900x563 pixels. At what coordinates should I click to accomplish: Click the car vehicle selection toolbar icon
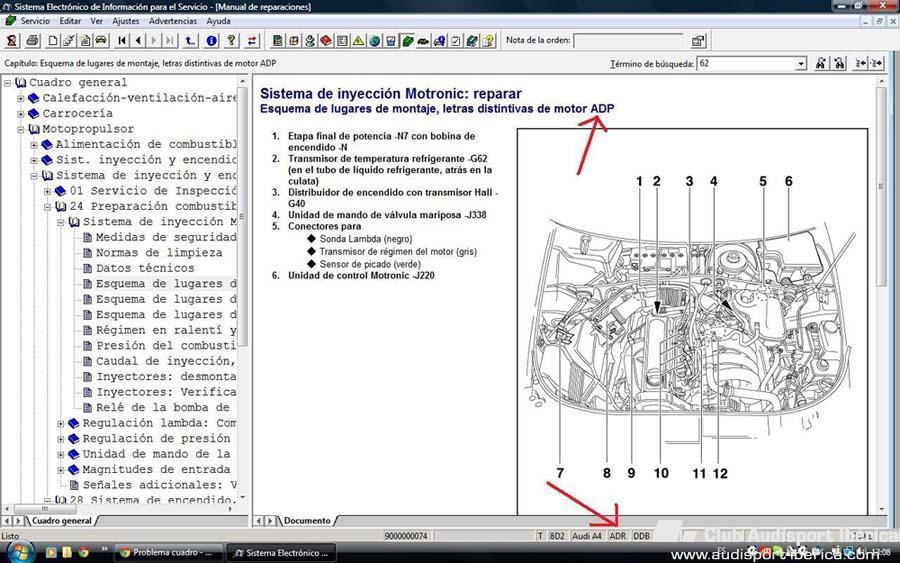tap(101, 41)
